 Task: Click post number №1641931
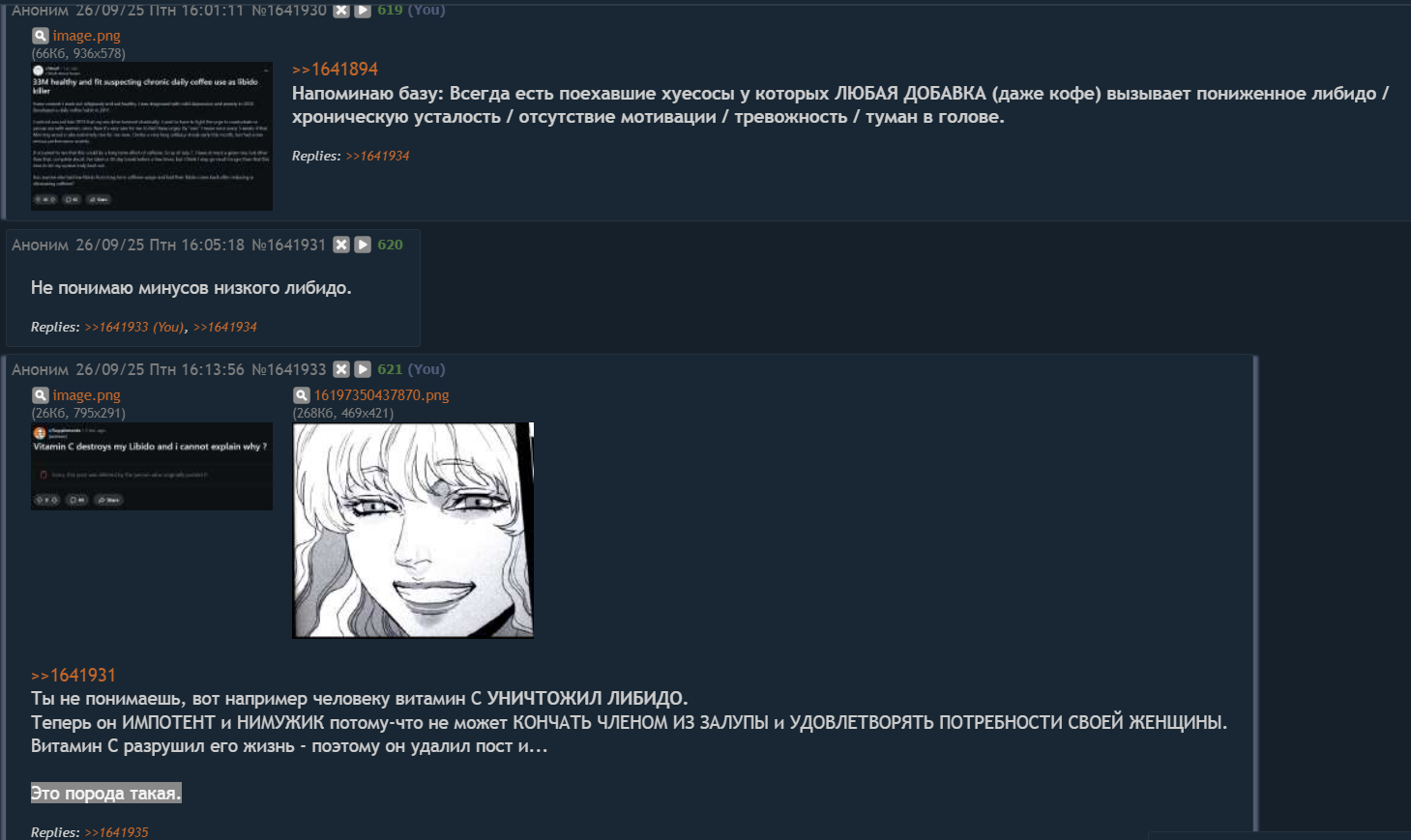pyautogui.click(x=289, y=245)
